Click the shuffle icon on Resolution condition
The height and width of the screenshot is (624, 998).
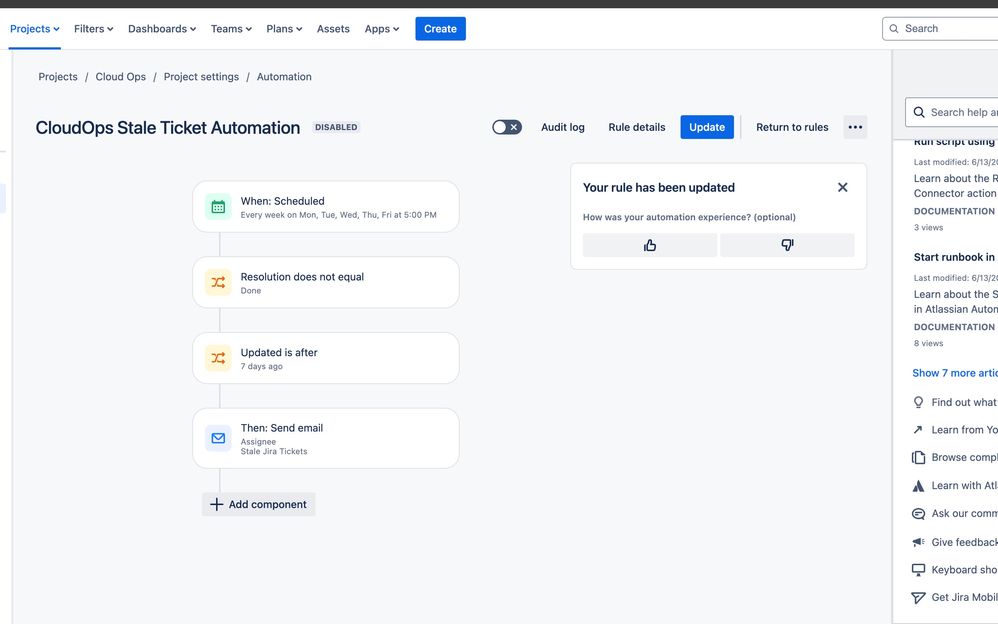[x=218, y=283]
